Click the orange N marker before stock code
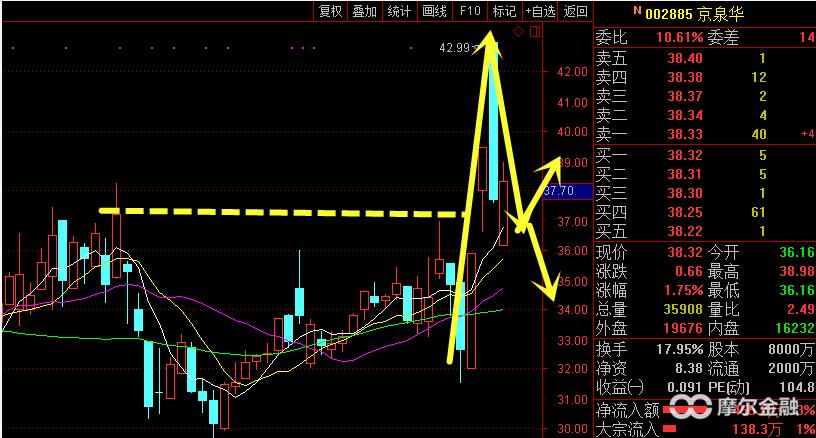 click(636, 10)
